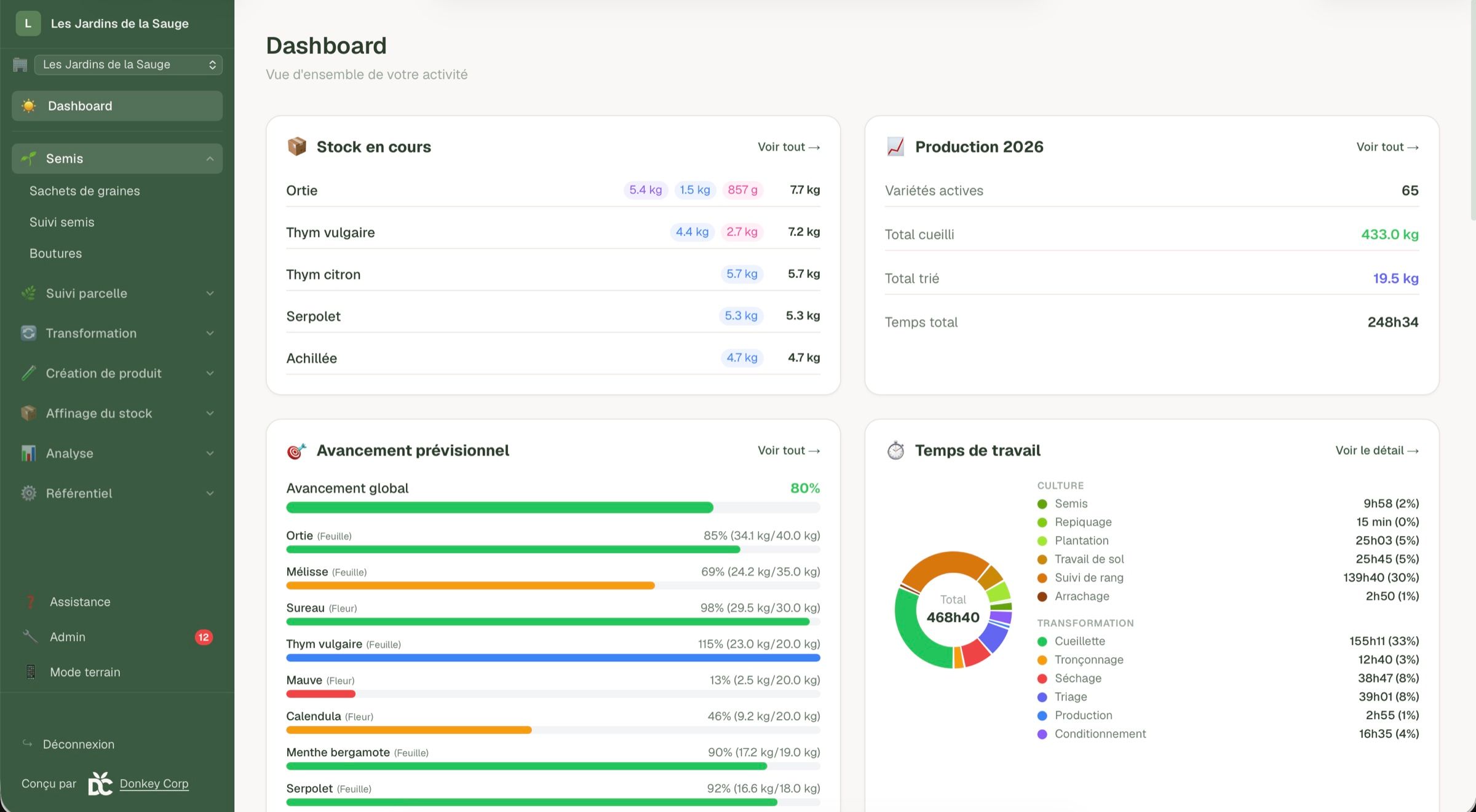The height and width of the screenshot is (812, 1476).
Task: Click the building icon beside the farm selector
Action: pyautogui.click(x=20, y=65)
